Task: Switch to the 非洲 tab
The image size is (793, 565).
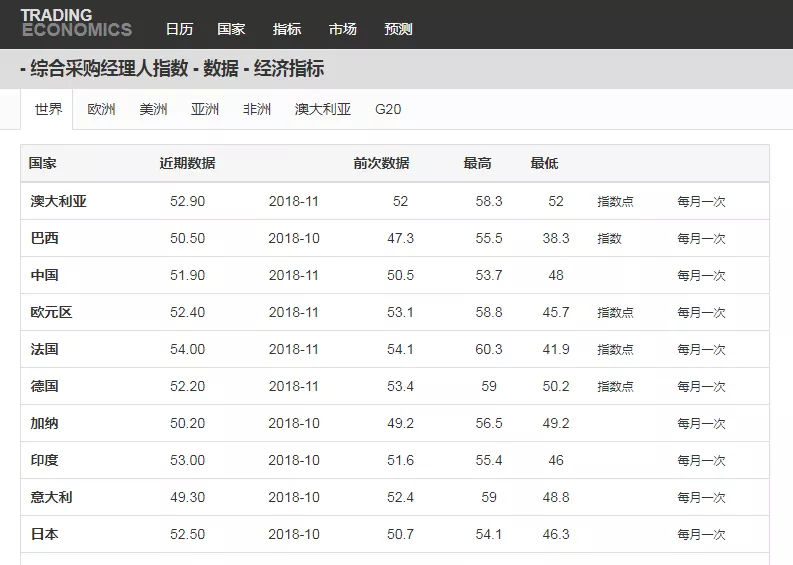Action: pos(257,109)
